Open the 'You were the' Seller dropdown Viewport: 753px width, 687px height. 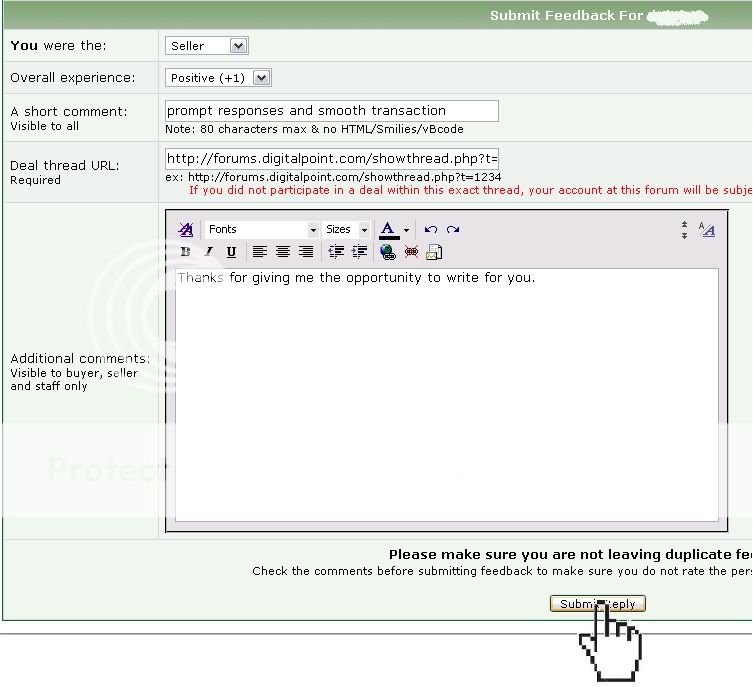206,46
